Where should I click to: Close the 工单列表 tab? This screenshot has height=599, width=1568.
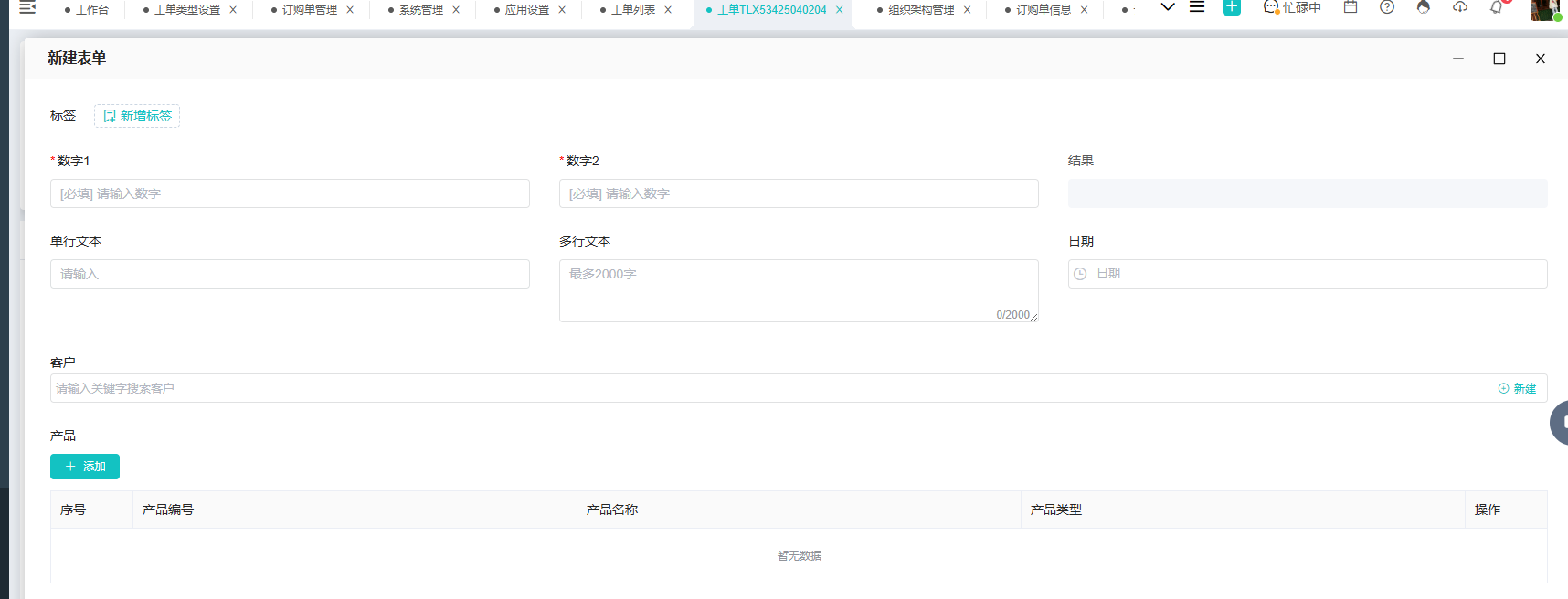(x=668, y=10)
